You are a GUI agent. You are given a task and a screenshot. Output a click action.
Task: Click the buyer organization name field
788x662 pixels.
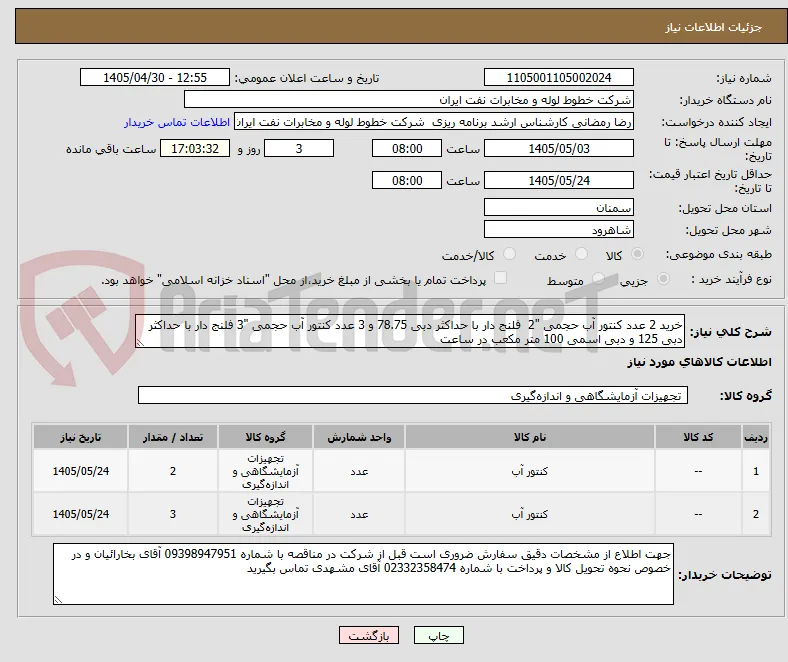coord(409,100)
